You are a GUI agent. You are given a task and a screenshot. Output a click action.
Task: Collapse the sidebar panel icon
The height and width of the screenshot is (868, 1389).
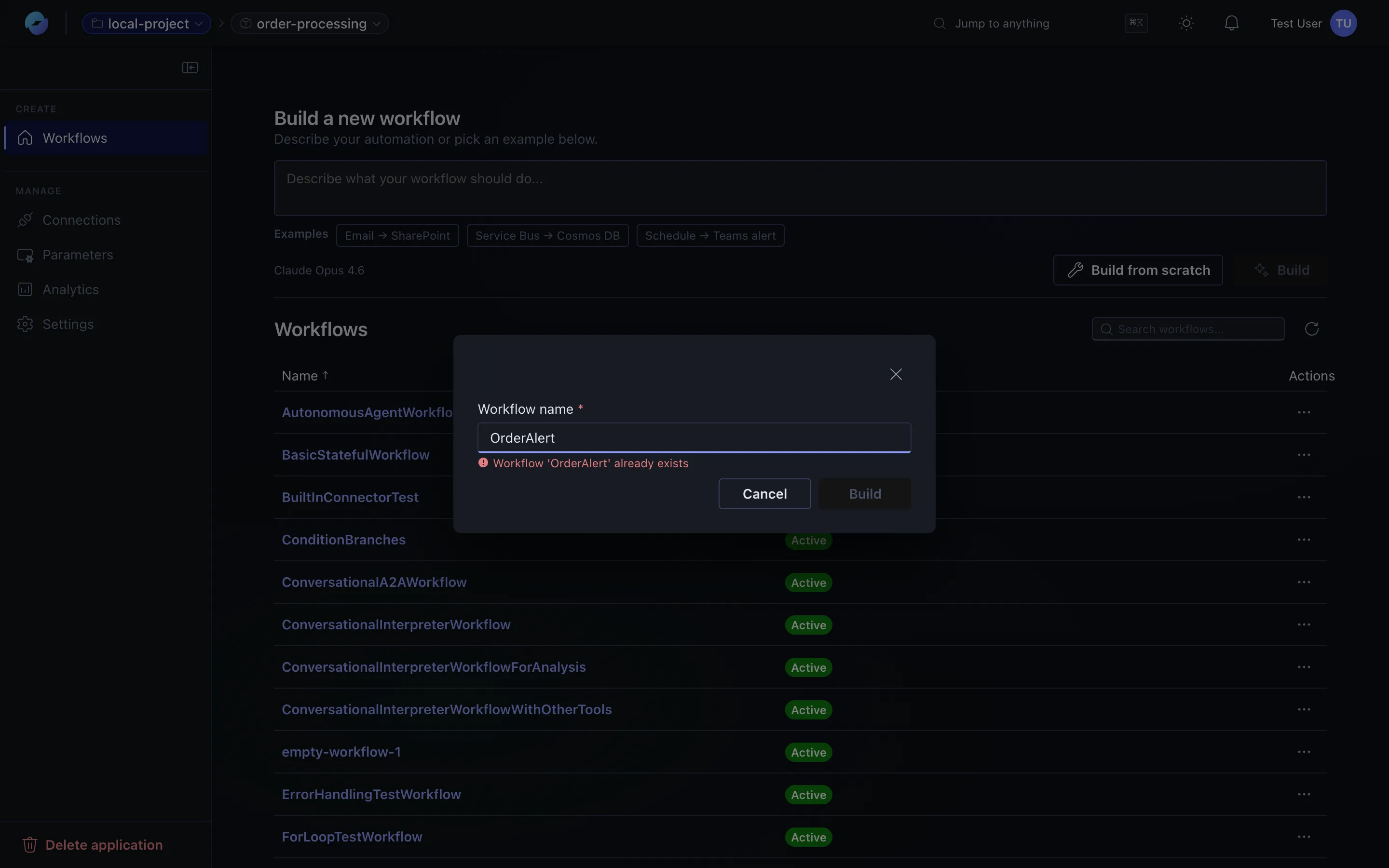coord(190,68)
